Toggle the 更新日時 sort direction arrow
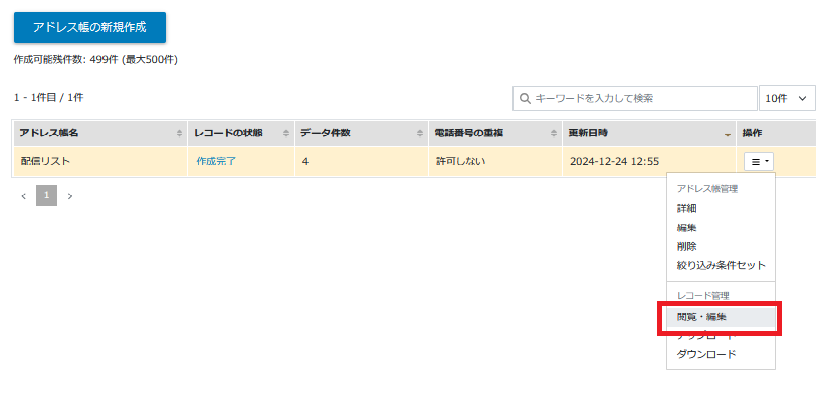 [727, 133]
